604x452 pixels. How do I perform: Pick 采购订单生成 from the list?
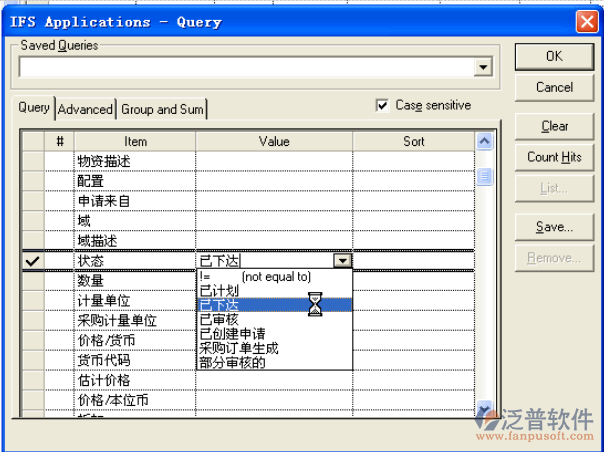point(239,348)
